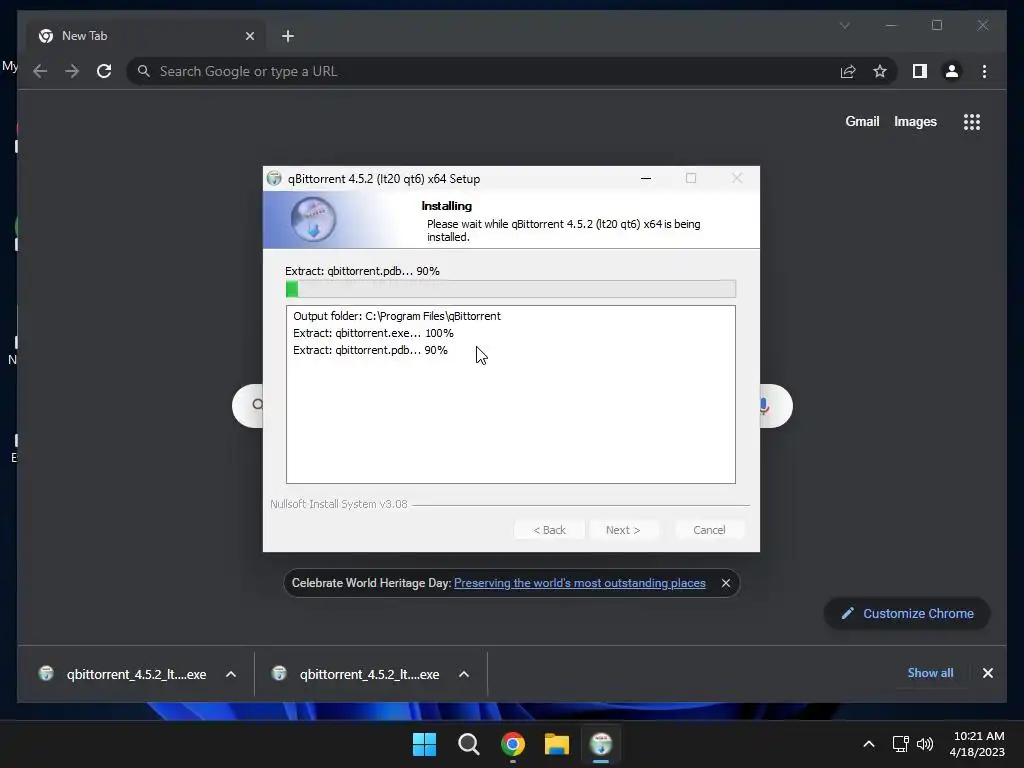This screenshot has height=768, width=1024.
Task: Click Chrome back arrow
Action: click(x=40, y=71)
